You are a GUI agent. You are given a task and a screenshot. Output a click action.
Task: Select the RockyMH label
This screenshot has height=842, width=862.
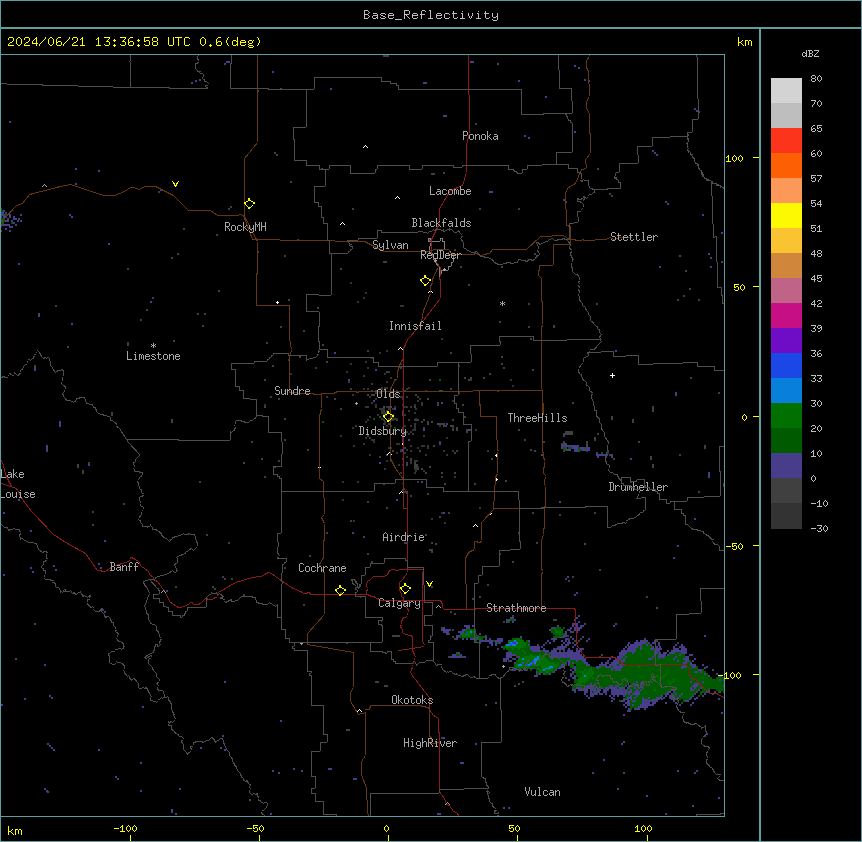coord(245,227)
